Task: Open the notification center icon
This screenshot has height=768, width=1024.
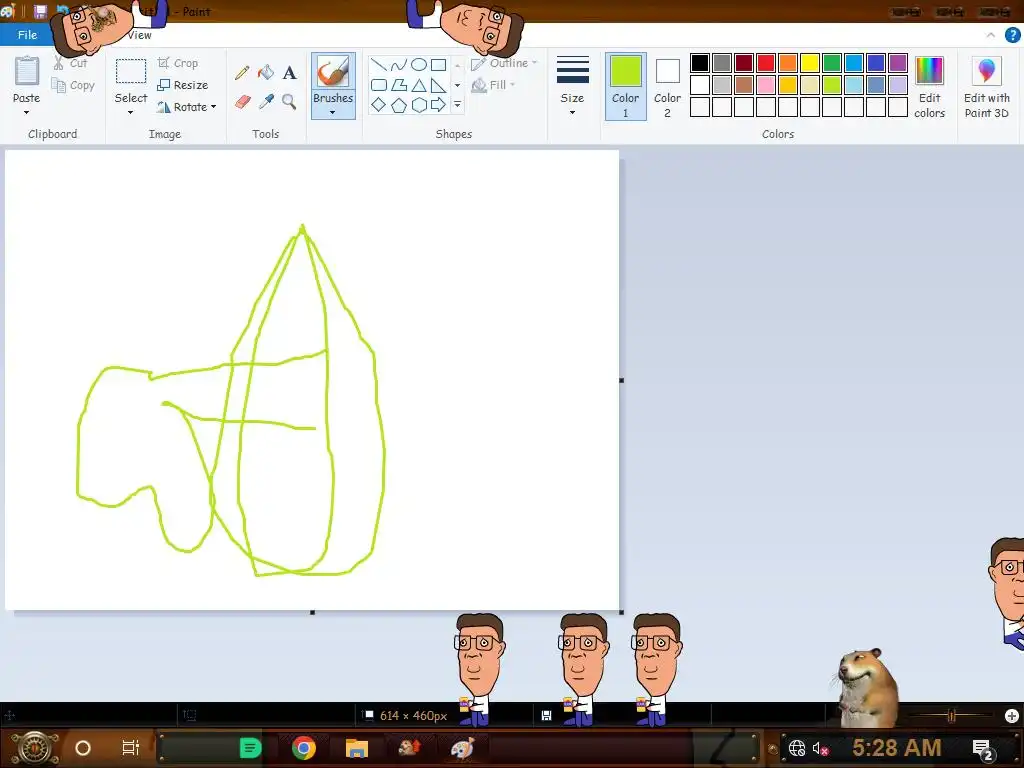Action: click(984, 748)
